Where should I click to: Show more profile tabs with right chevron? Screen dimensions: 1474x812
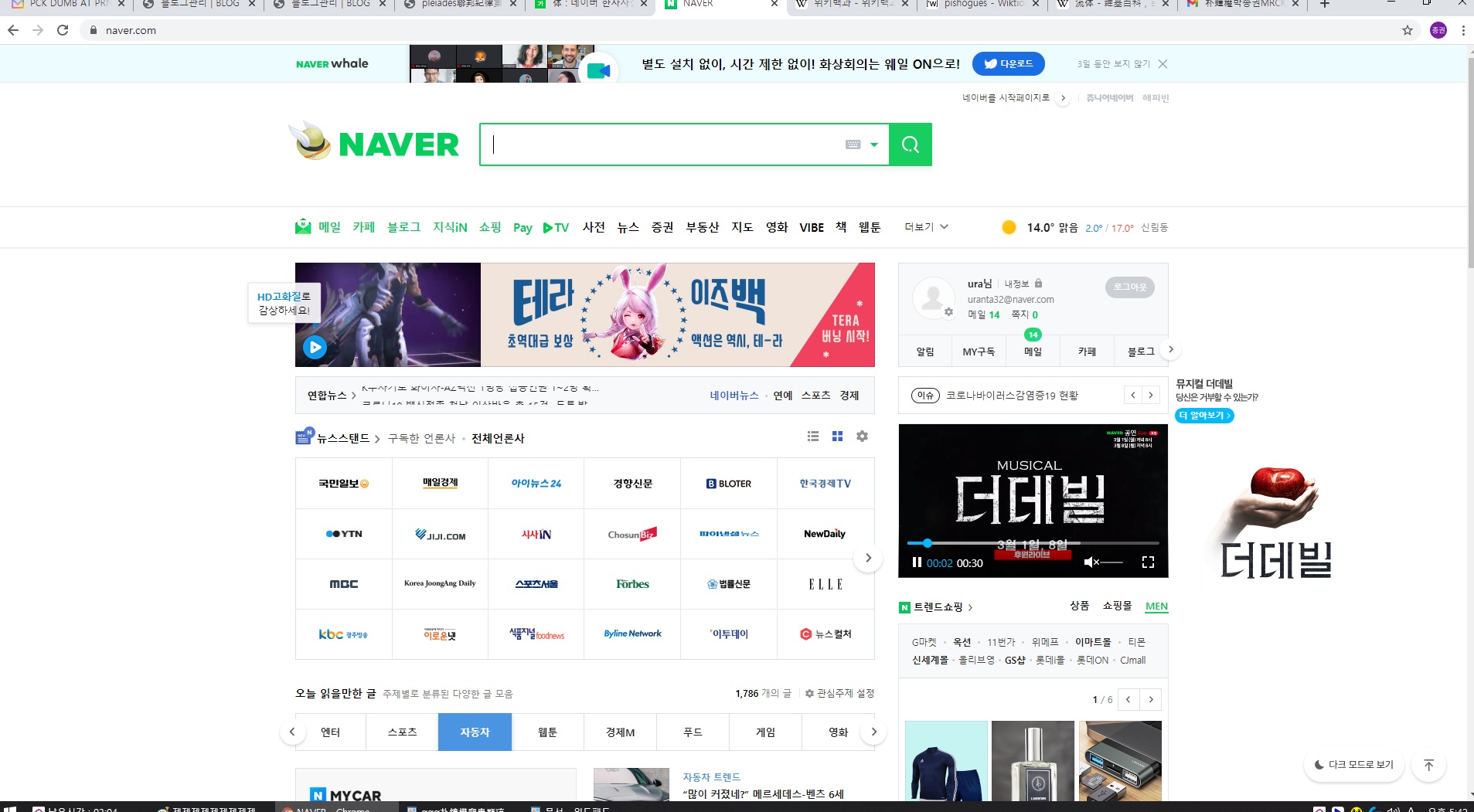point(1171,350)
